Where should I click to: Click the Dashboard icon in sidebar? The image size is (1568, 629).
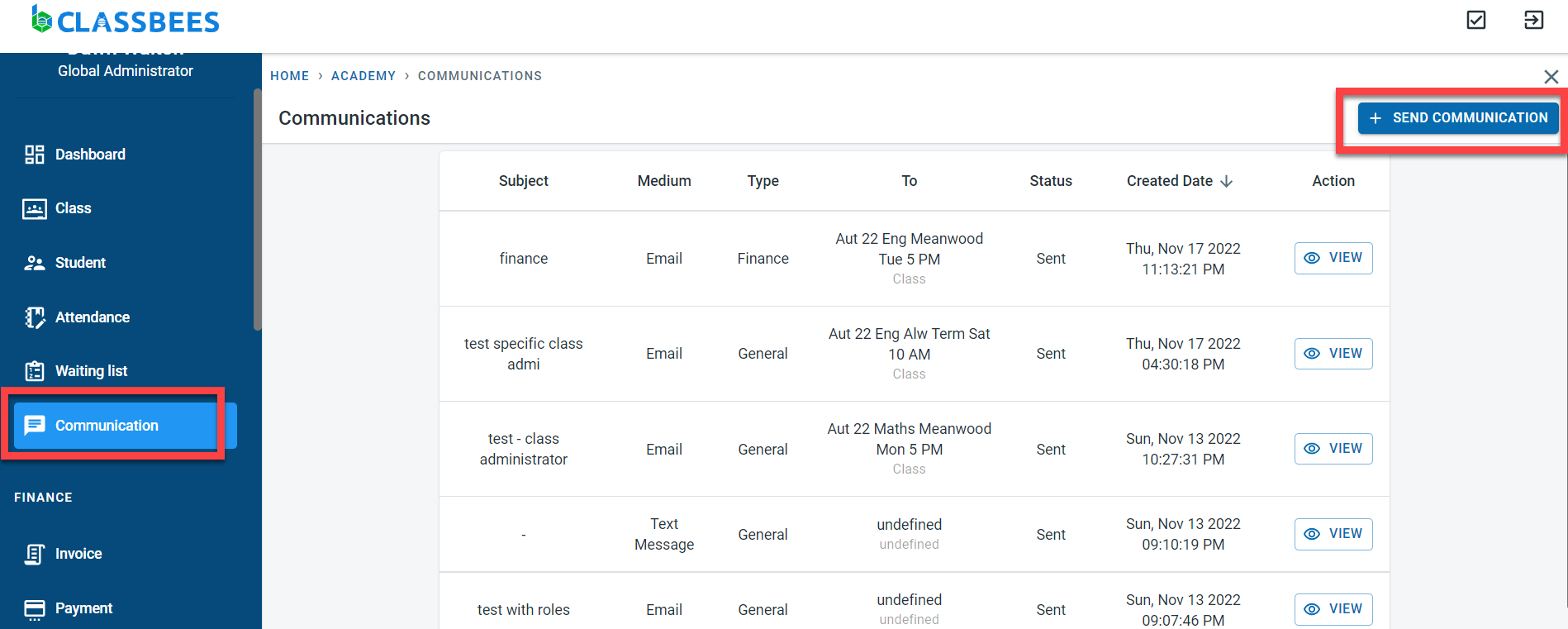tap(34, 155)
